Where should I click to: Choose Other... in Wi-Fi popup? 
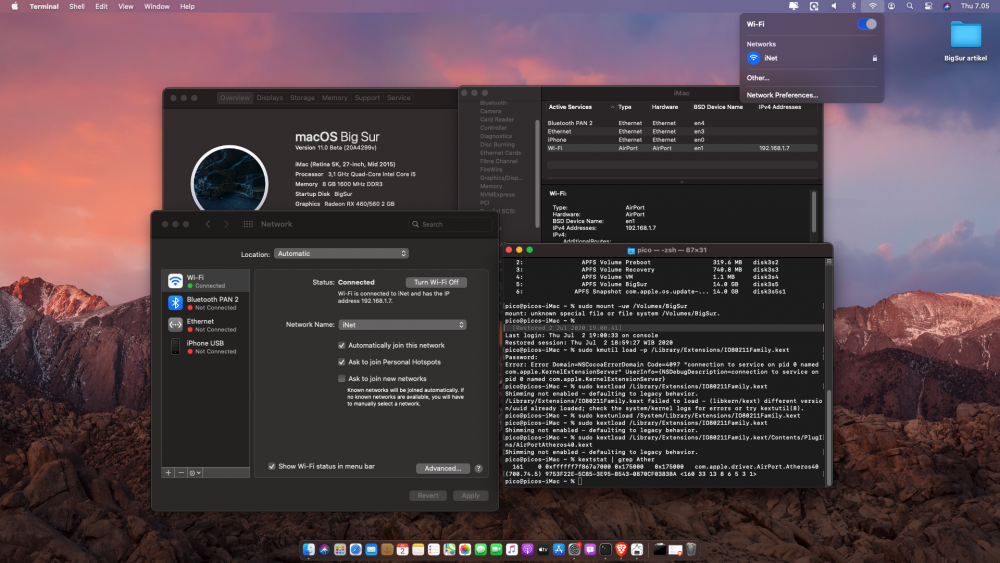[x=758, y=78]
